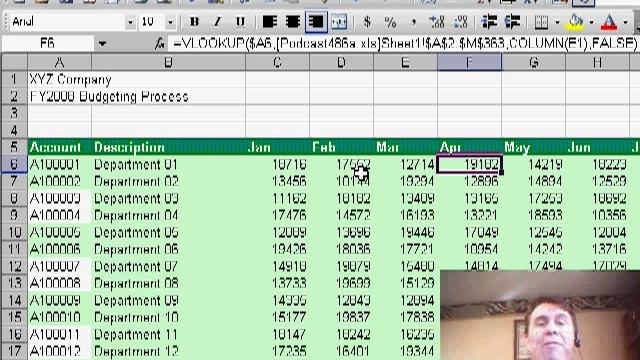Apply Borders using the borders icon
The width and height of the screenshot is (640, 360).
coord(541,22)
